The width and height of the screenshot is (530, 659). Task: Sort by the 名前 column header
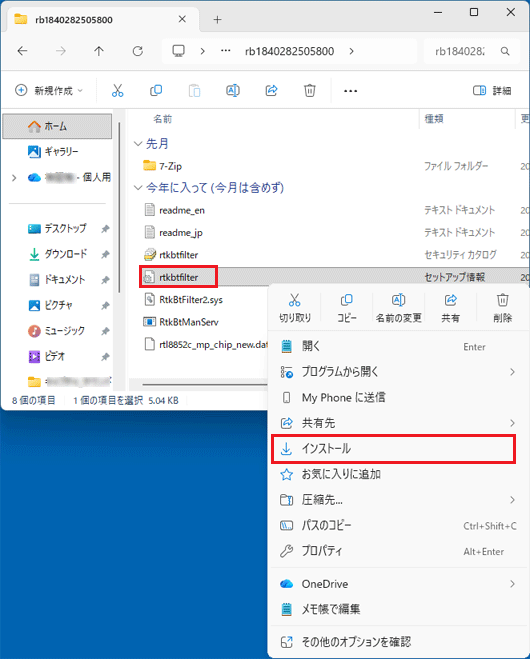click(x=163, y=119)
